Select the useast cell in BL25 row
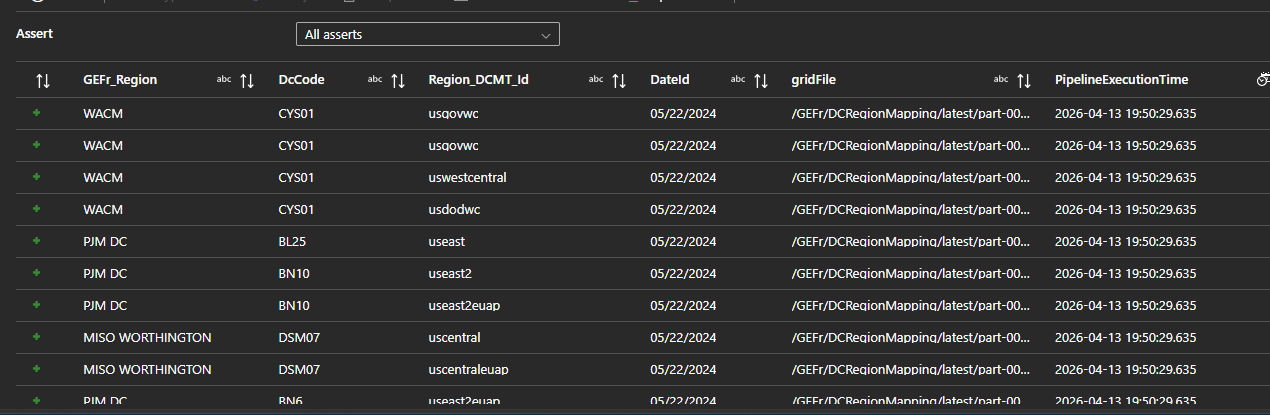 [446, 242]
